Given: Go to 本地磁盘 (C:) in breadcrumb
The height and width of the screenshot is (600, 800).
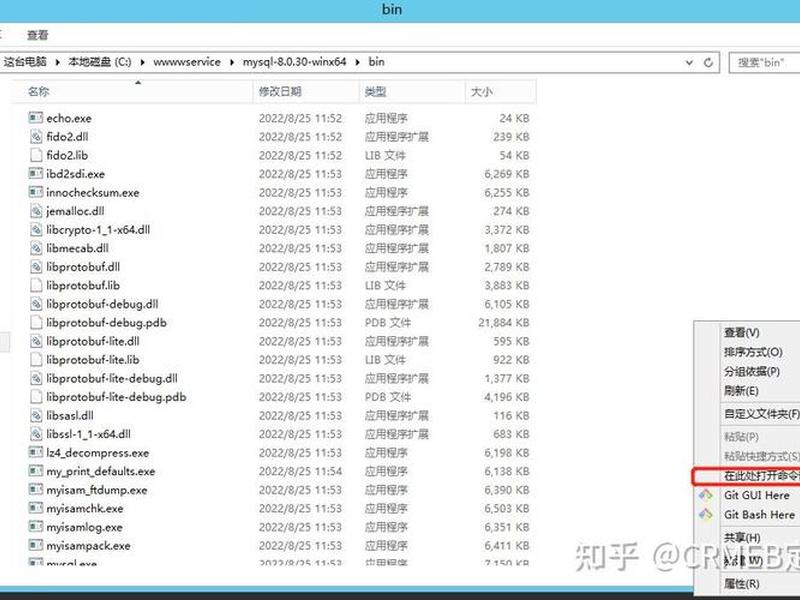Looking at the screenshot, I should tap(99, 62).
